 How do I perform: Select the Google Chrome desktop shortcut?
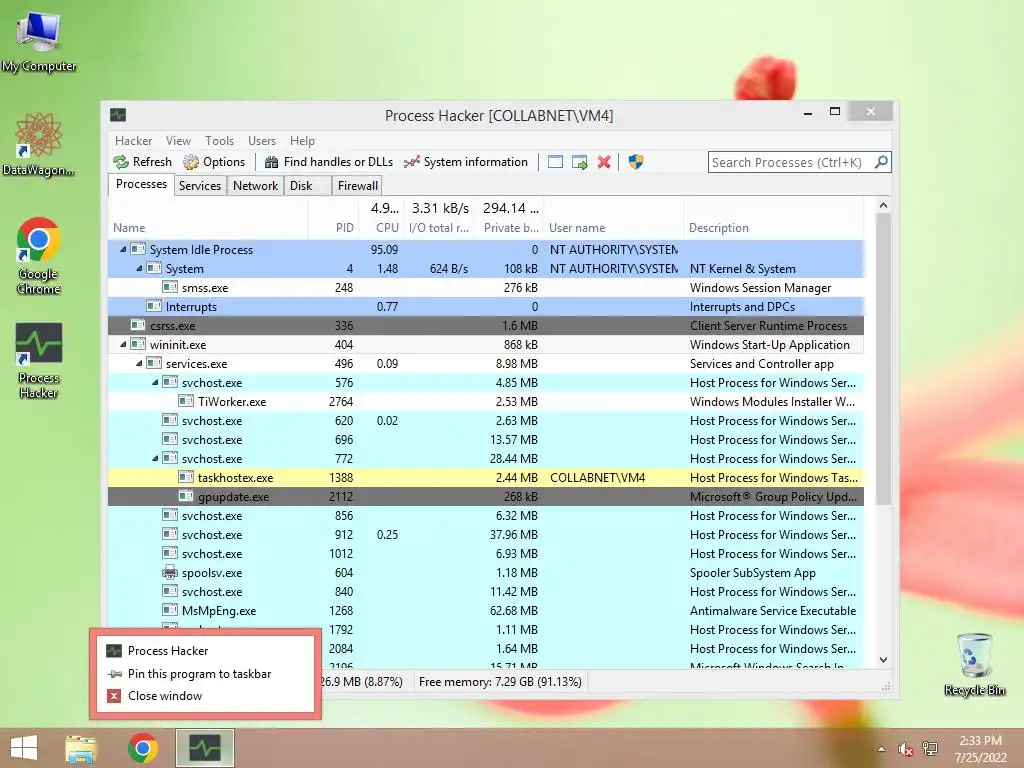pos(39,256)
